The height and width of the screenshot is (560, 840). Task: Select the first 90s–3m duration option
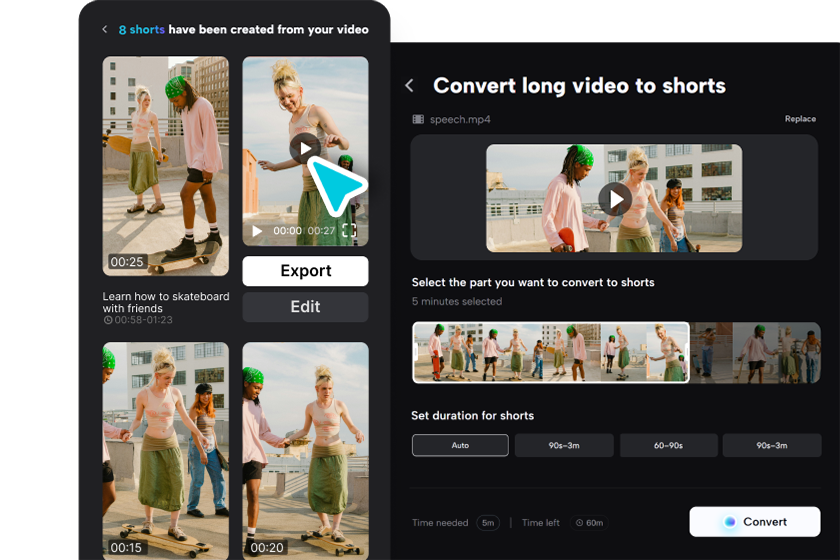[x=564, y=445]
